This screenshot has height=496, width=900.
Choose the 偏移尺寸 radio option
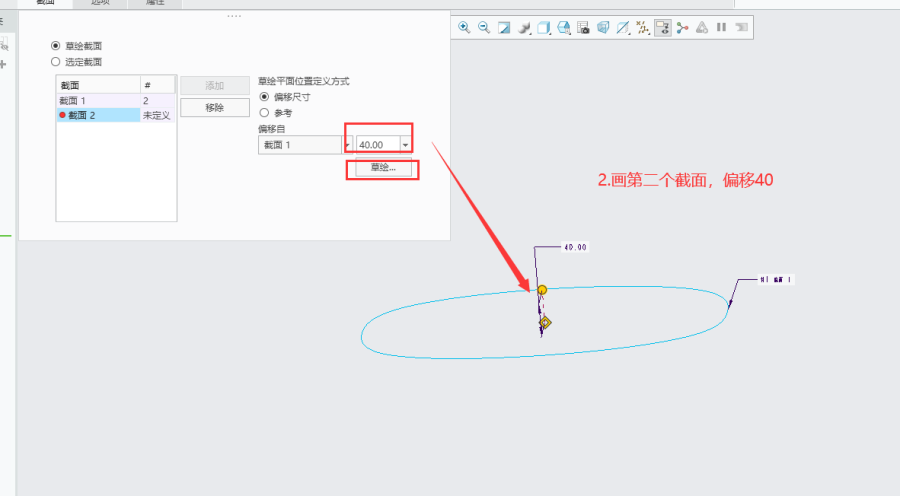coord(264,97)
